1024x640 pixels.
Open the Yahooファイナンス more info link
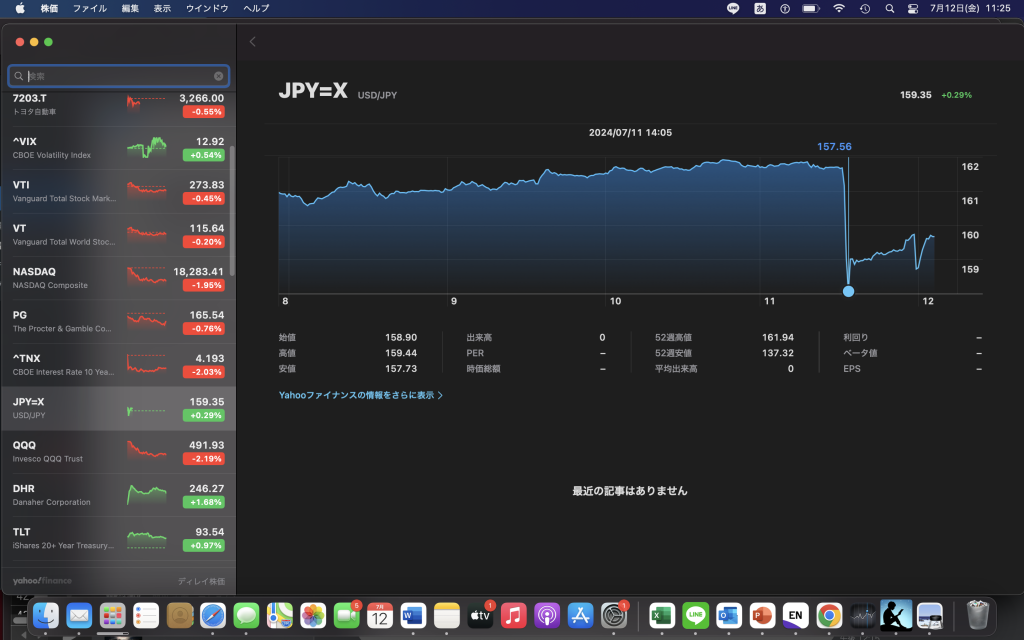(x=360, y=395)
